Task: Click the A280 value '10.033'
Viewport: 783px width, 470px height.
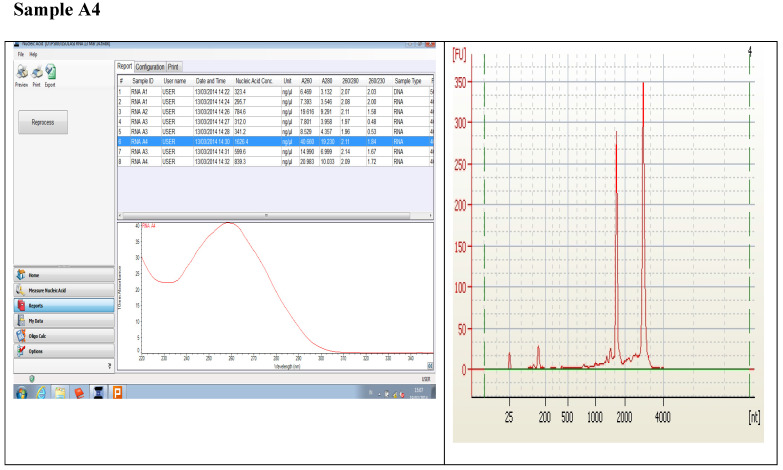Action: 328,162
